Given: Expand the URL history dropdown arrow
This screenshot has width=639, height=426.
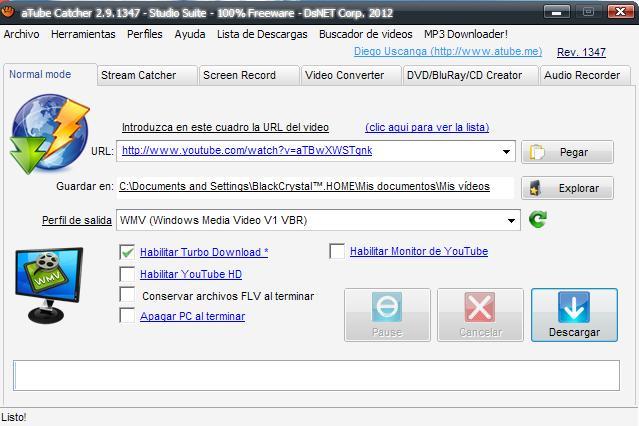Looking at the screenshot, I should pyautogui.click(x=506, y=152).
